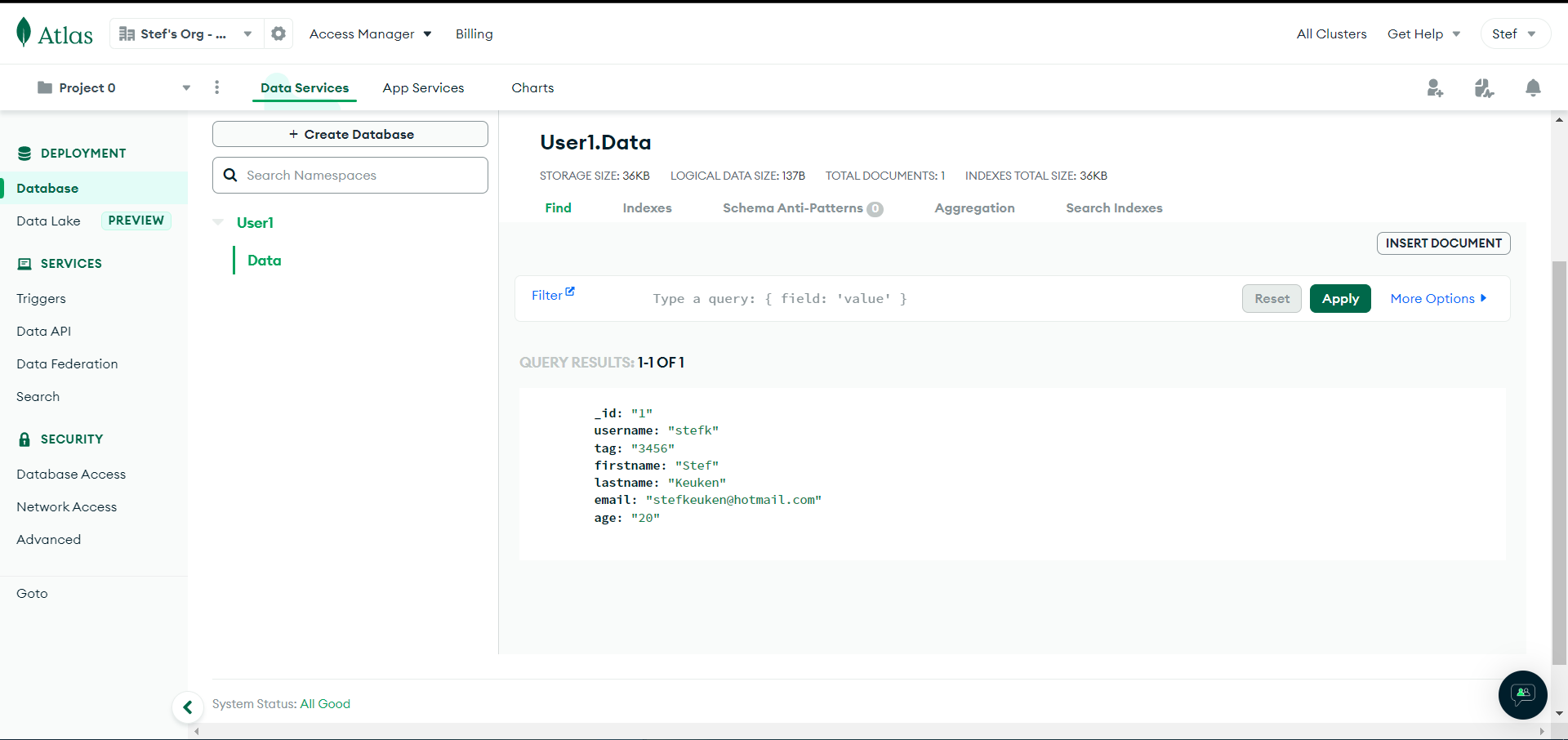Go to All Clusters
This screenshot has height=740, width=1568.
[1331, 33]
